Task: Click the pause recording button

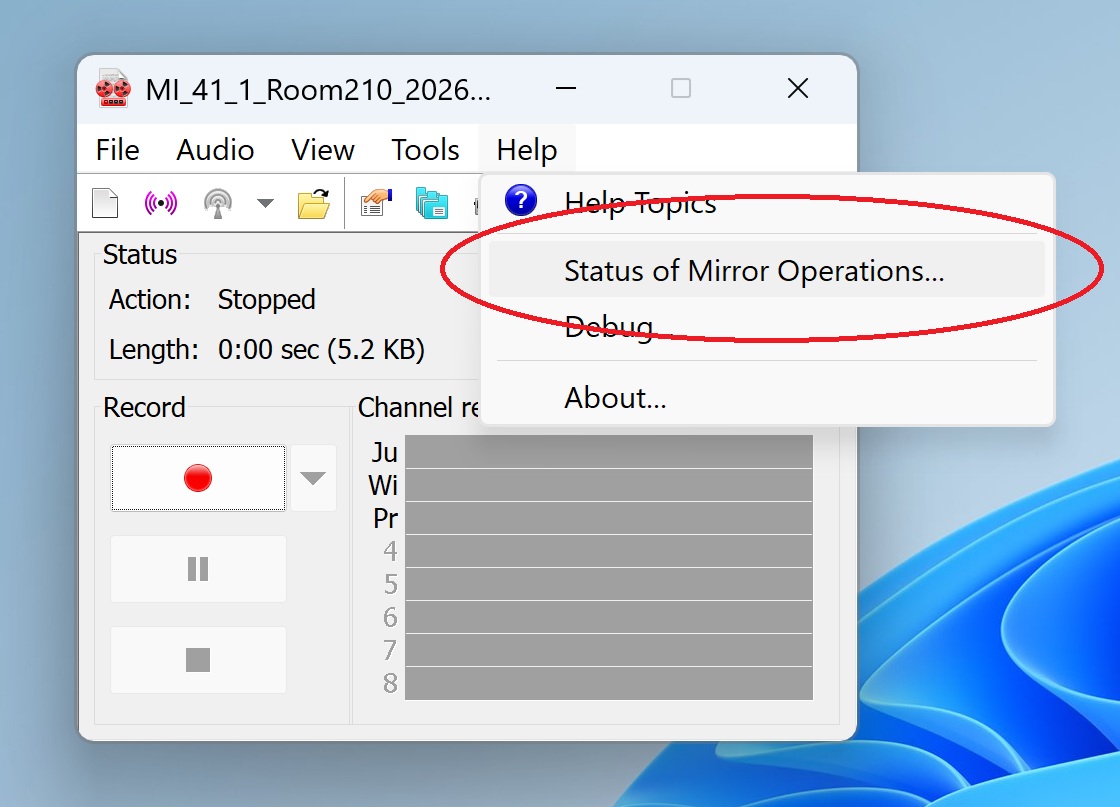Action: click(x=198, y=569)
